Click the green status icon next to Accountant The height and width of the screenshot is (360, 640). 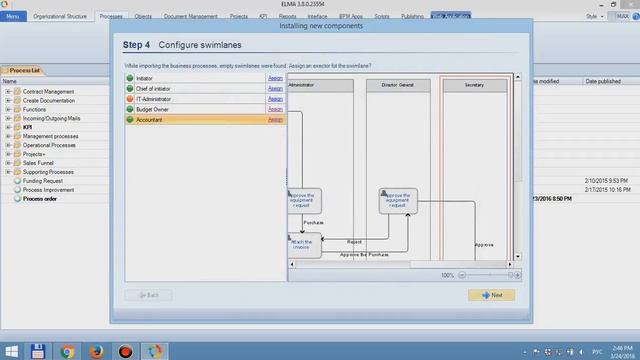(x=130, y=120)
